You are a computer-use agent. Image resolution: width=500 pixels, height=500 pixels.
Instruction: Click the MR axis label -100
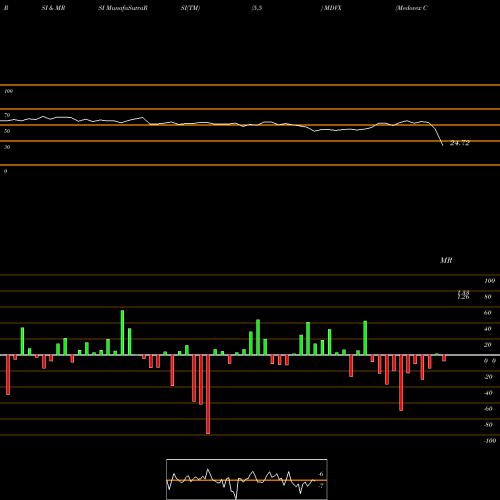click(490, 441)
